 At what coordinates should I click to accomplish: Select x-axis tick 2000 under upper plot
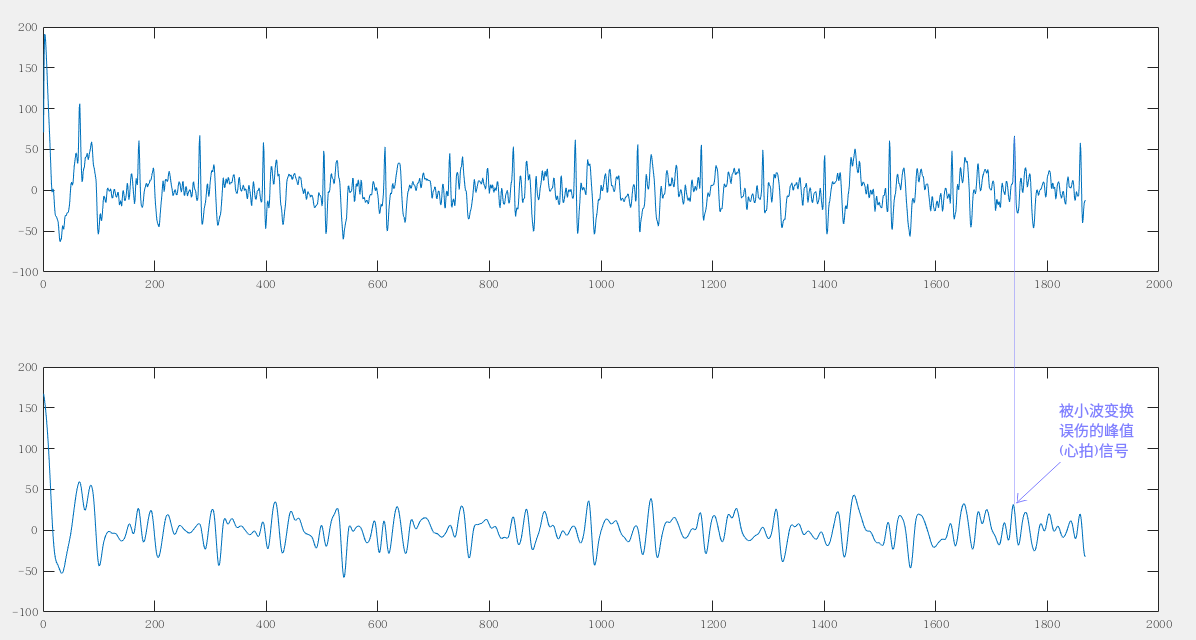1159,284
